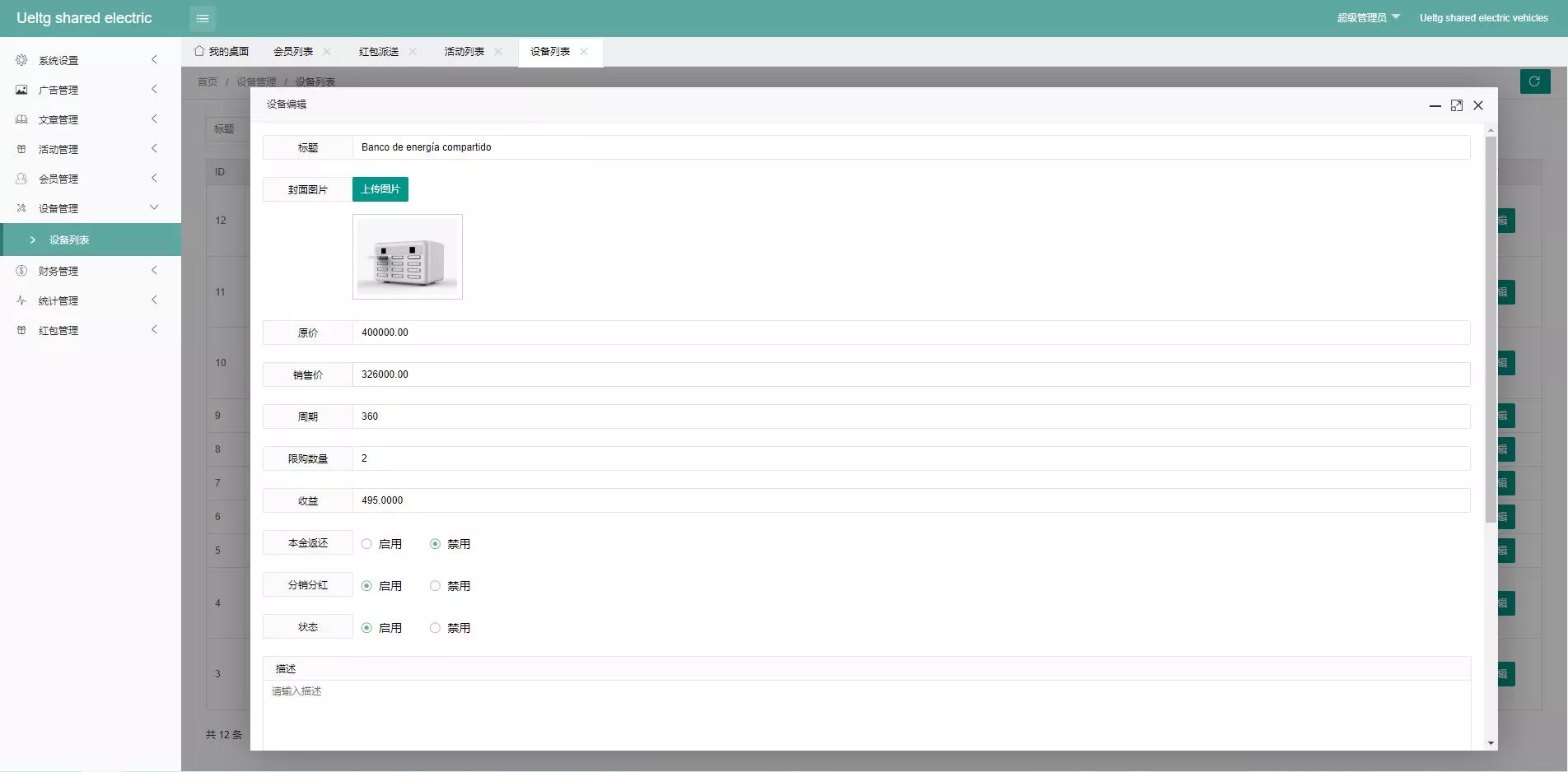Screen dimensions: 1568x772
Task: Click the 上传图片 upload button
Action: 380,189
